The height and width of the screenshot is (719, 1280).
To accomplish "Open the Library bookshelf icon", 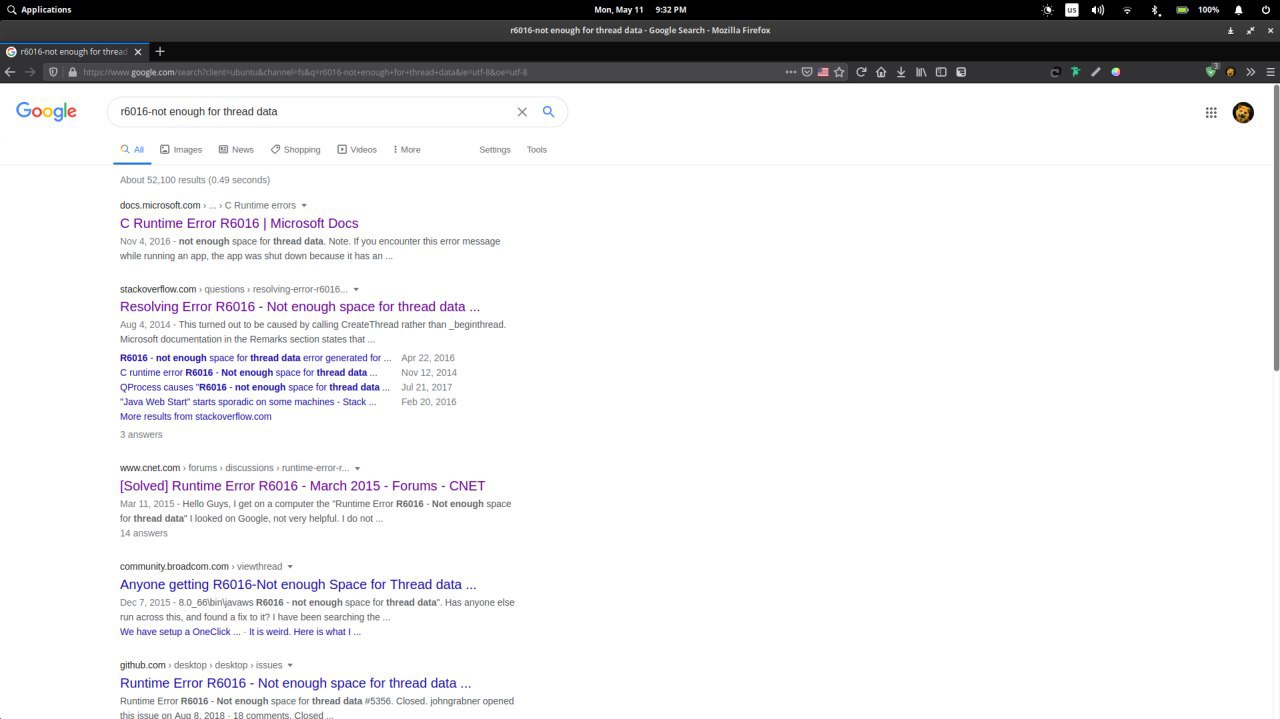I will (x=921, y=72).
